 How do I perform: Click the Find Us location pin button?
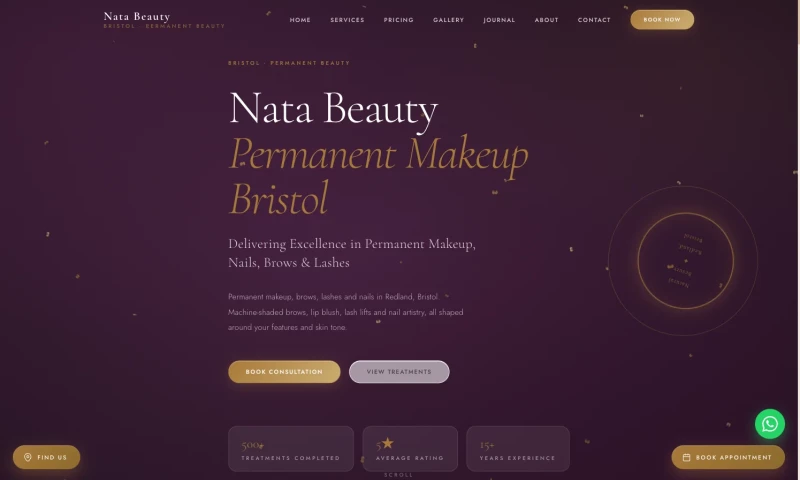[46, 457]
